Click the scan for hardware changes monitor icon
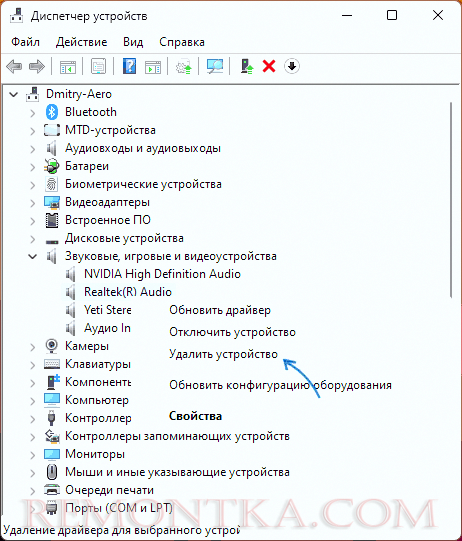The image size is (462, 541). tap(215, 66)
